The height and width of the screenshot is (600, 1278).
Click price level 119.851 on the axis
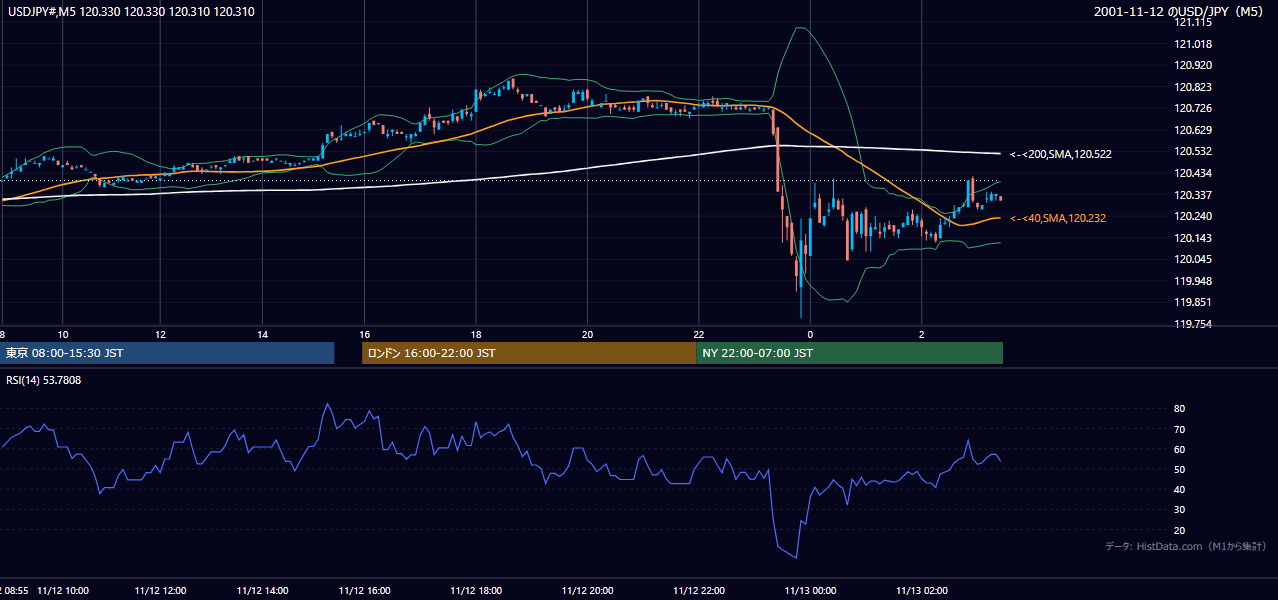pyautogui.click(x=1193, y=302)
